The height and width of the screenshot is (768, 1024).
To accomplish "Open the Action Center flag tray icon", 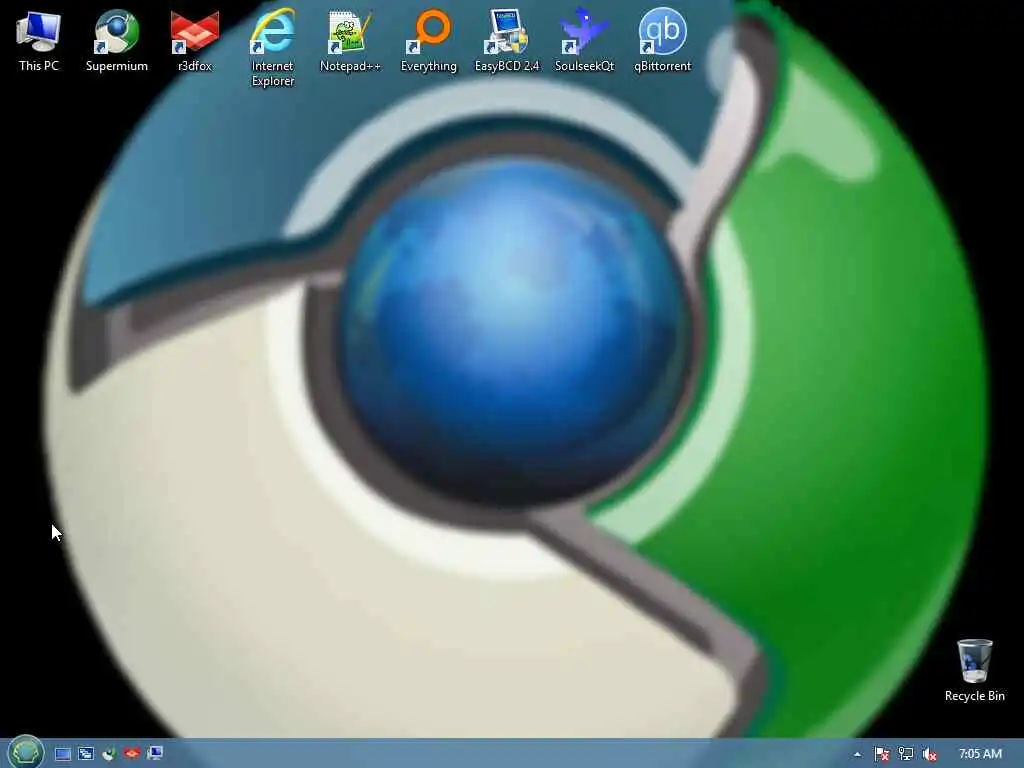I will [882, 754].
